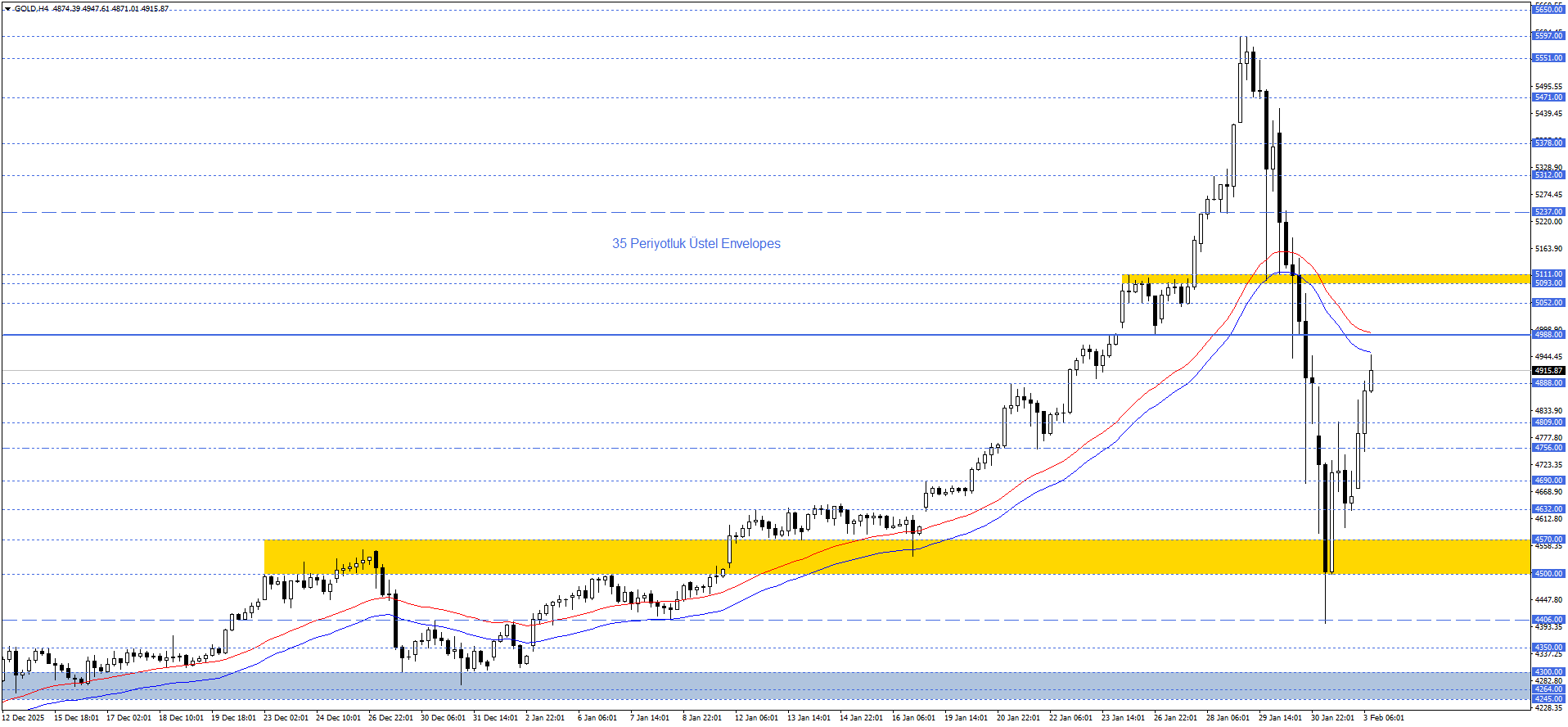
Task: Click the 5237.00 dashed line price label
Action: point(1548,212)
